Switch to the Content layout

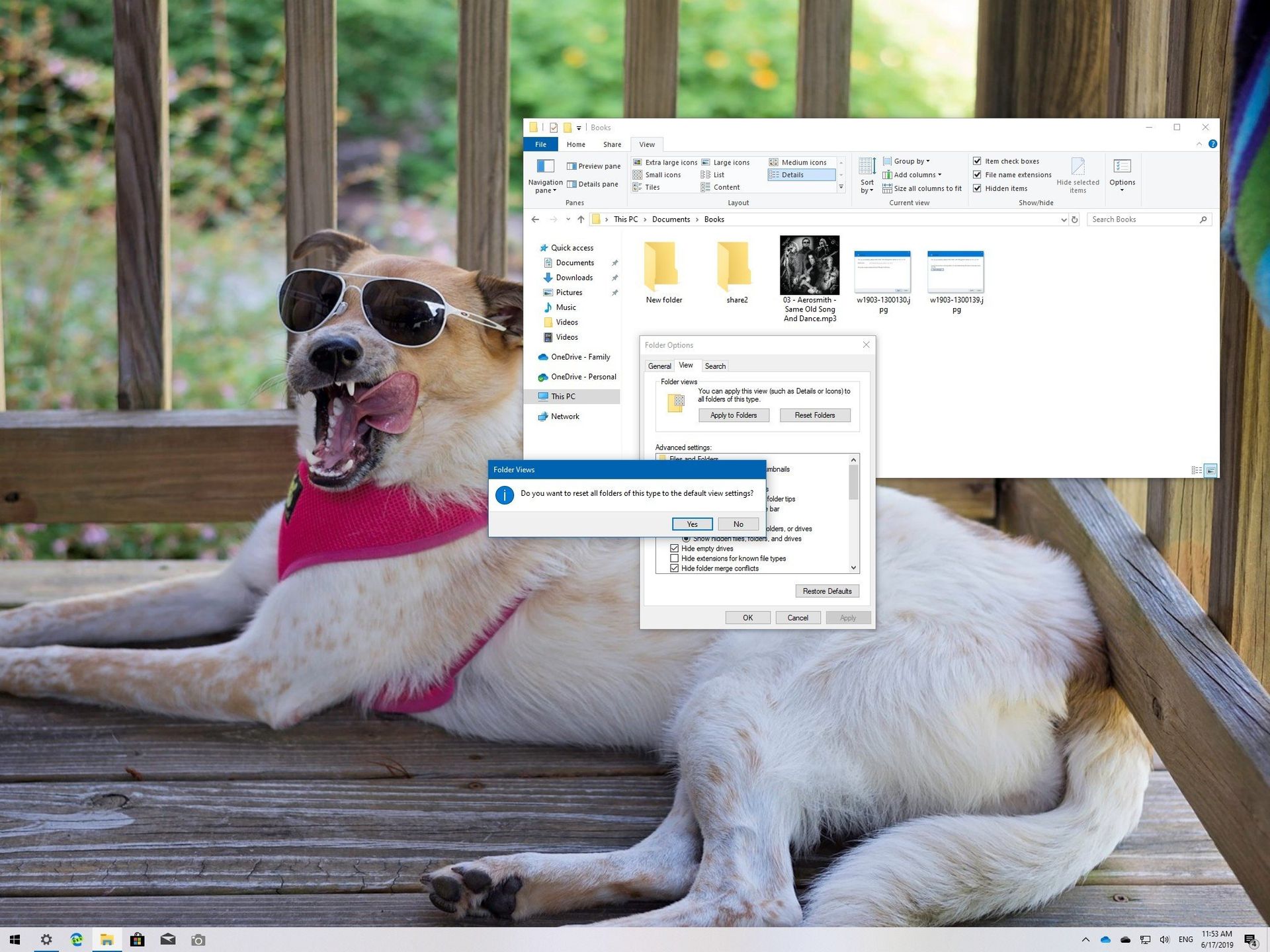coord(726,187)
